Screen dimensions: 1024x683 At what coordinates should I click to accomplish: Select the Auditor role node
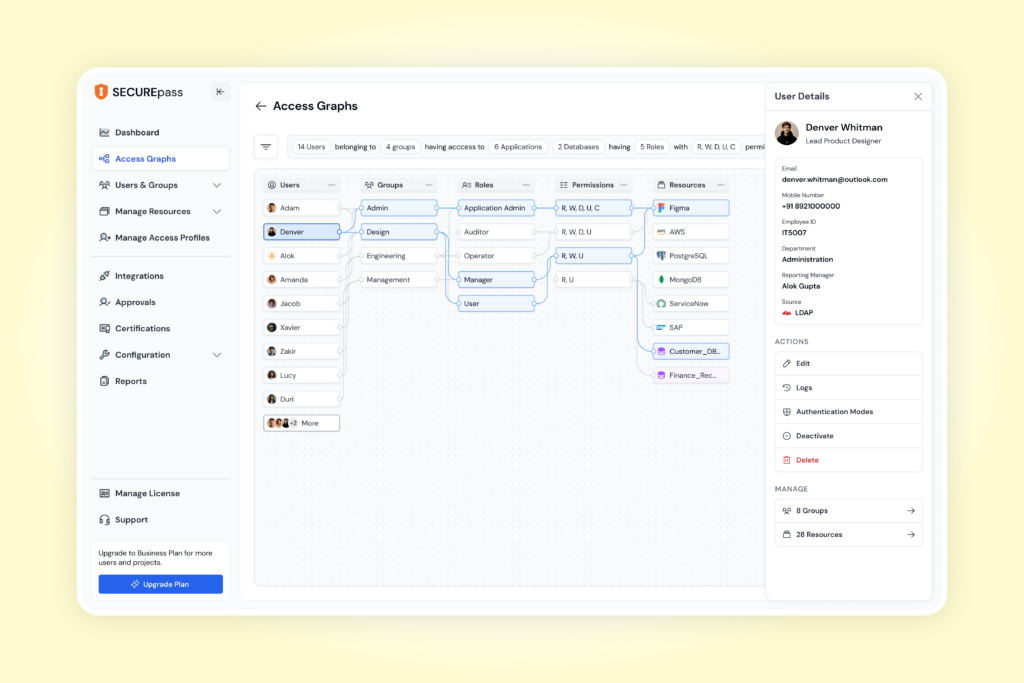496,232
